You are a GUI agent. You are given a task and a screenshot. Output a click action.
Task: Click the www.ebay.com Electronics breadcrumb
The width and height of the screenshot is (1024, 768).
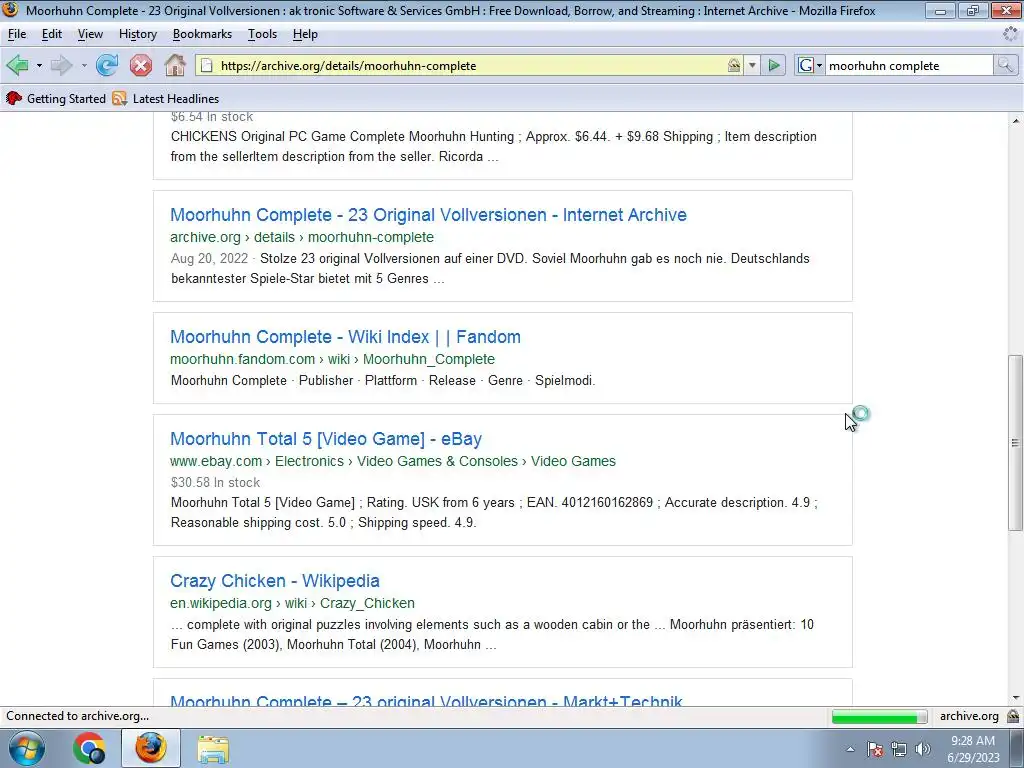[x=393, y=461]
